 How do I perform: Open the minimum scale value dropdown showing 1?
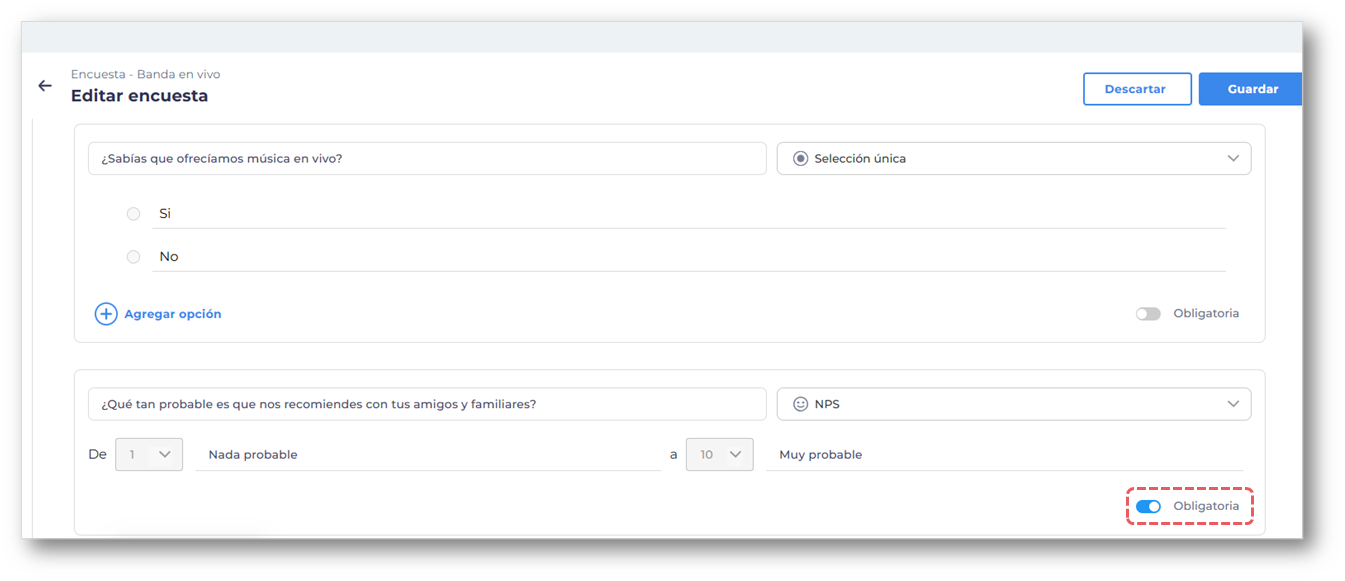tap(149, 454)
